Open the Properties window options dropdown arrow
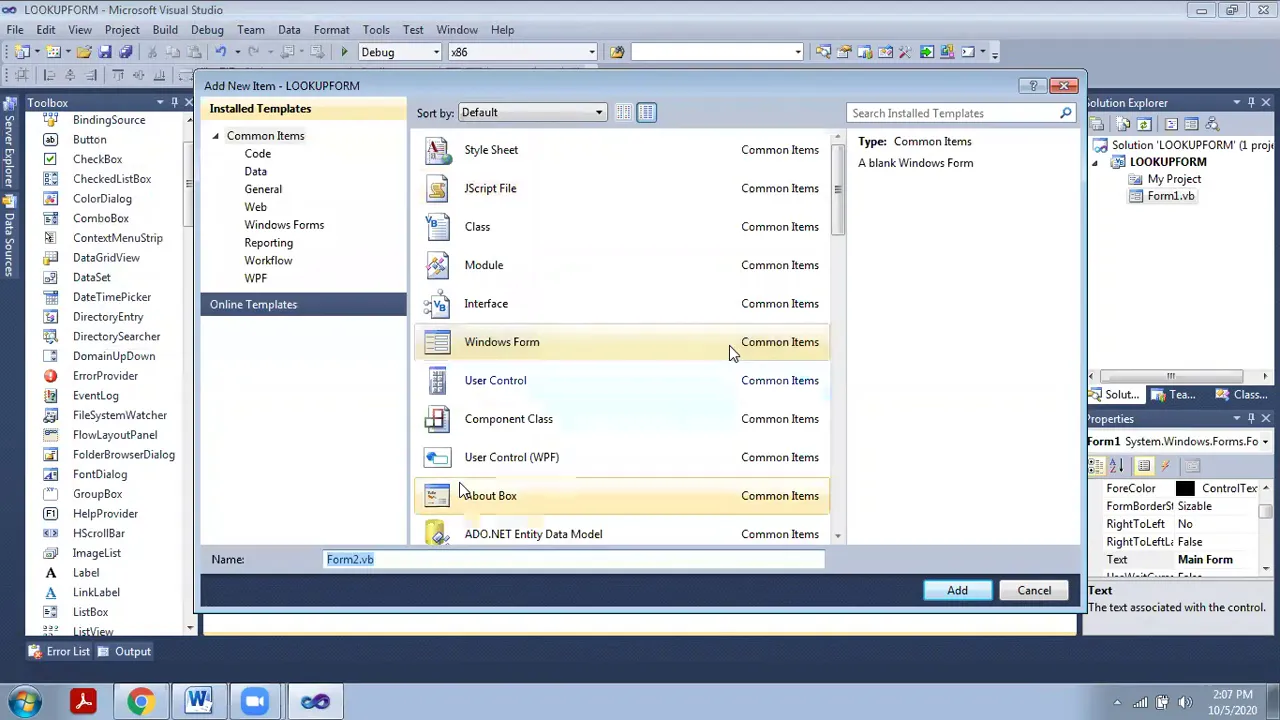The height and width of the screenshot is (720, 1280). [x=1236, y=419]
